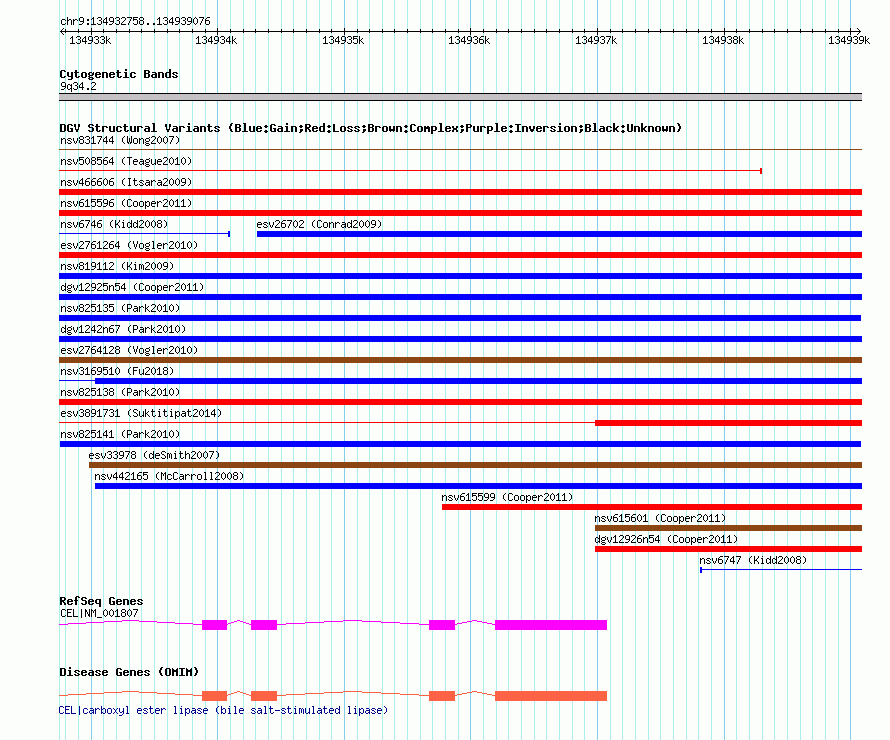The width and height of the screenshot is (890, 740).
Task: Click the RefSeq Genes track title
Action: coord(101,601)
